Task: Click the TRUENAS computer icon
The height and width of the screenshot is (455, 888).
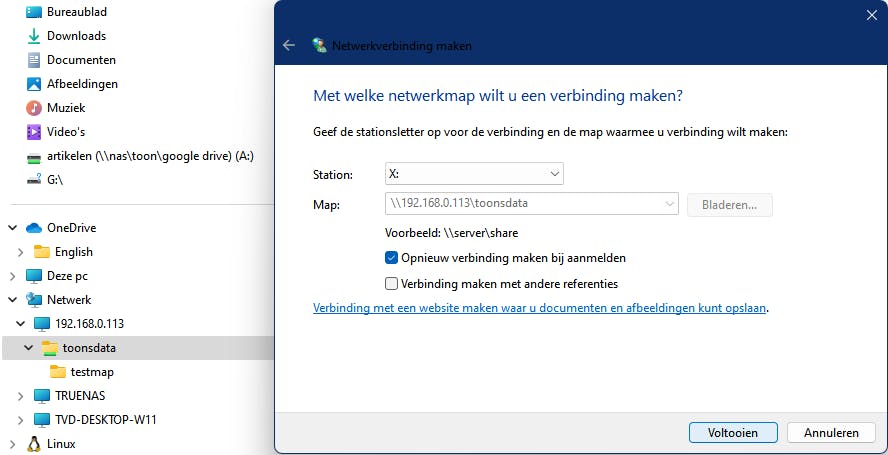Action: coord(41,396)
